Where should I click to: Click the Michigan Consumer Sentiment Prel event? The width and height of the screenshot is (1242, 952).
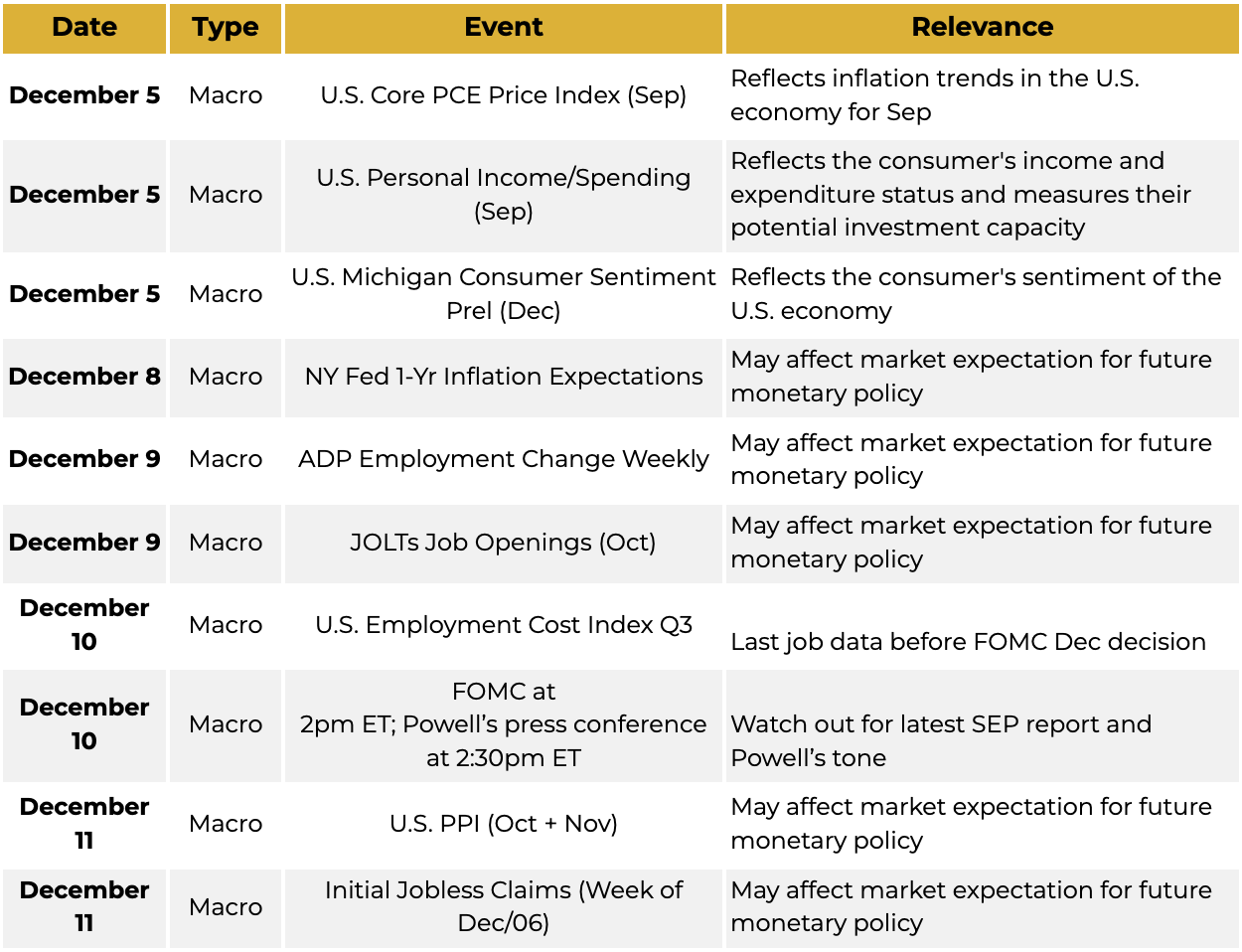pos(503,294)
